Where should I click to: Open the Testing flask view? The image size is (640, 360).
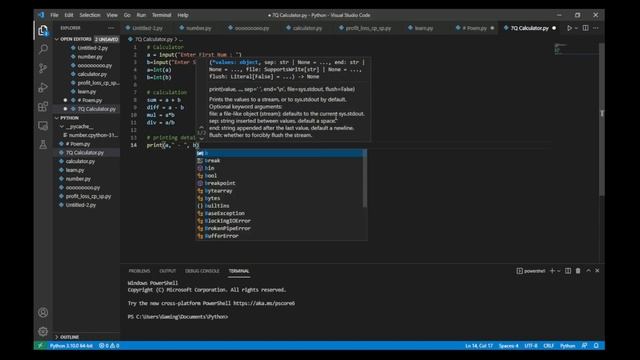pos(43,144)
